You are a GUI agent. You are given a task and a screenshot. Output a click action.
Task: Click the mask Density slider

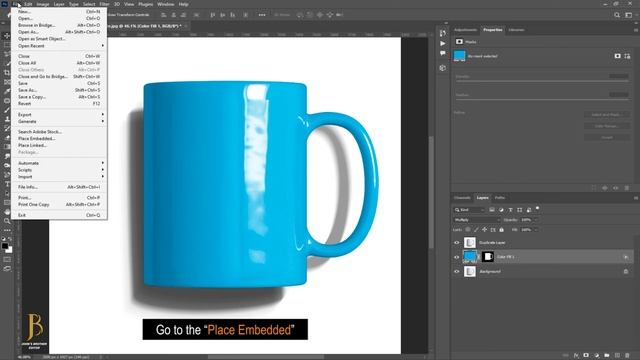[x=542, y=81]
